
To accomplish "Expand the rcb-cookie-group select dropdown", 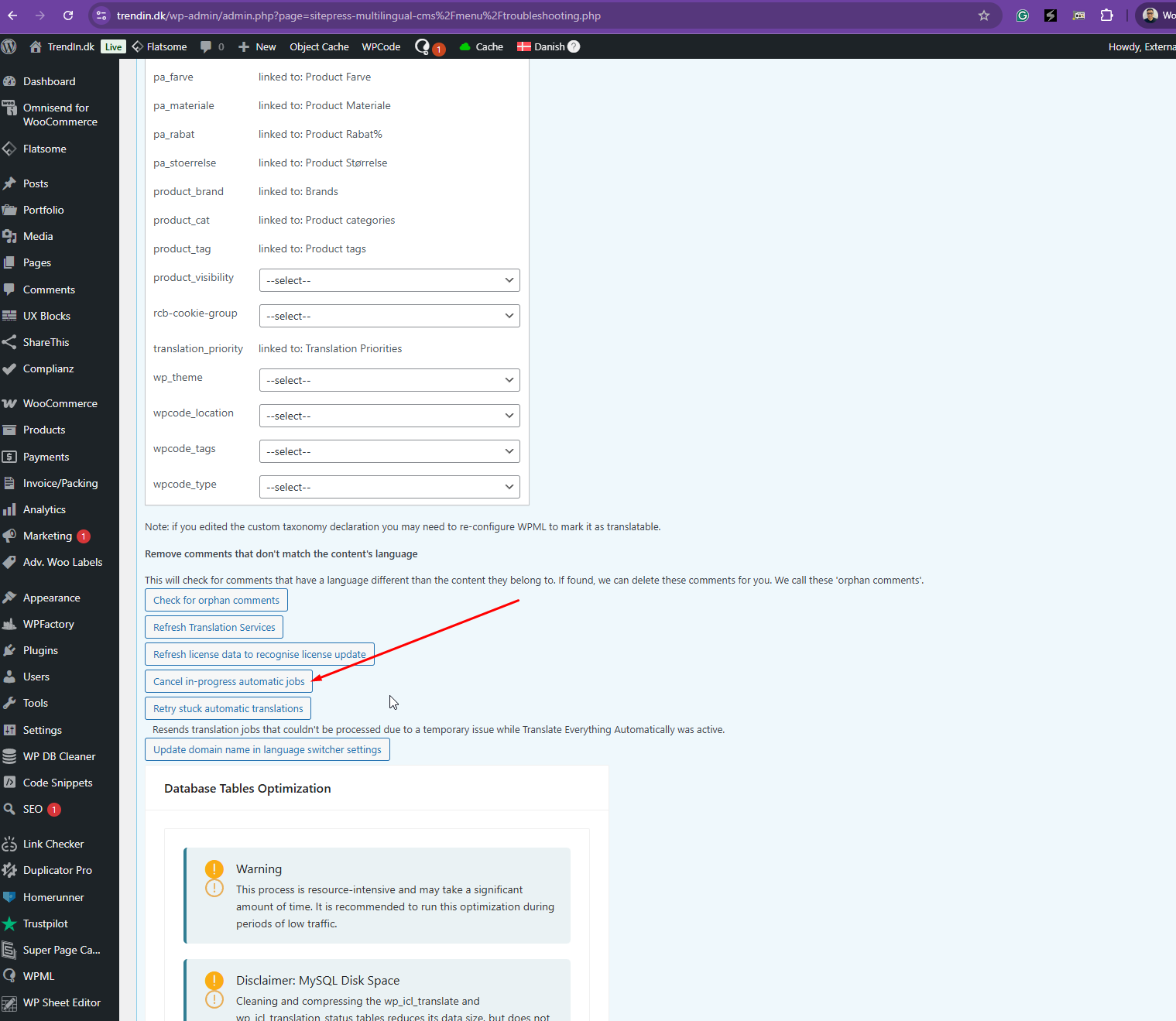I will click(389, 316).
